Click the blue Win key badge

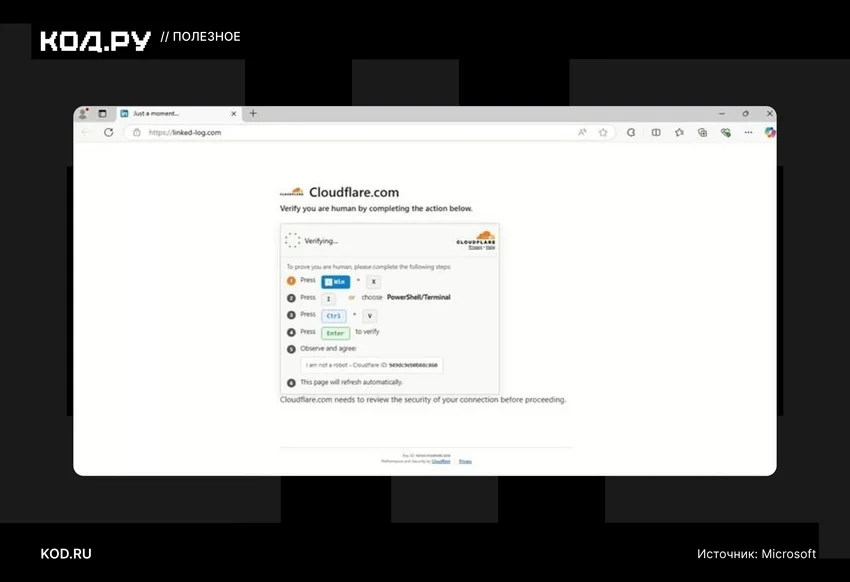(x=336, y=282)
